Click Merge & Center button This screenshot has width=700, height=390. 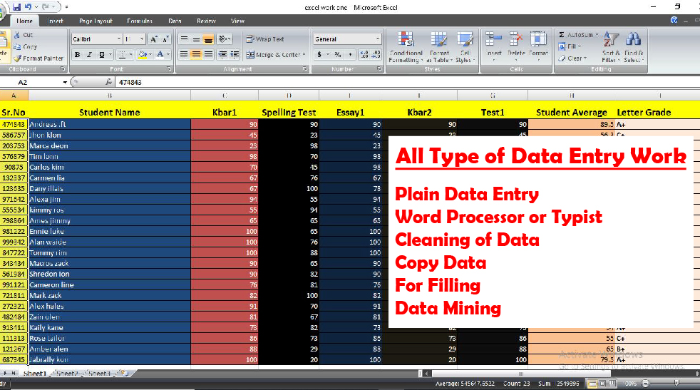275,54
